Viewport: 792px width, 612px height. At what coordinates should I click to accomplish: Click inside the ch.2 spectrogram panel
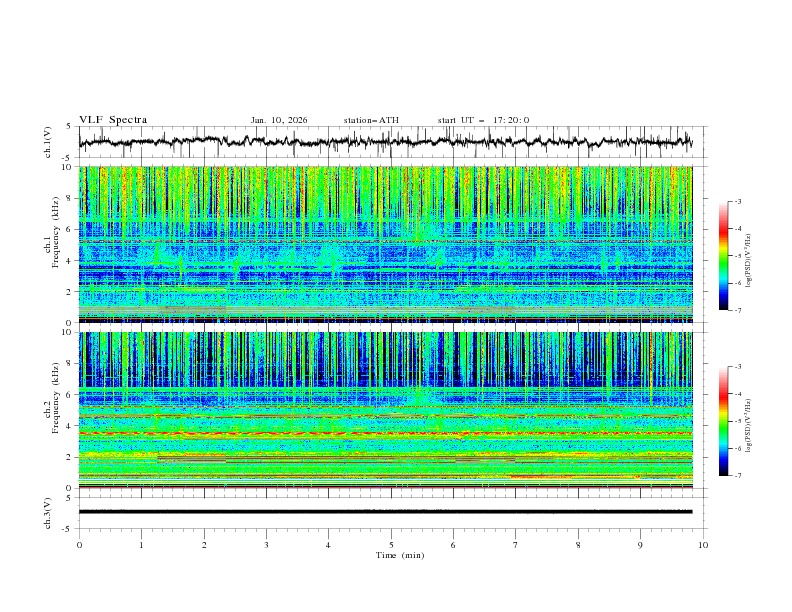pos(390,409)
